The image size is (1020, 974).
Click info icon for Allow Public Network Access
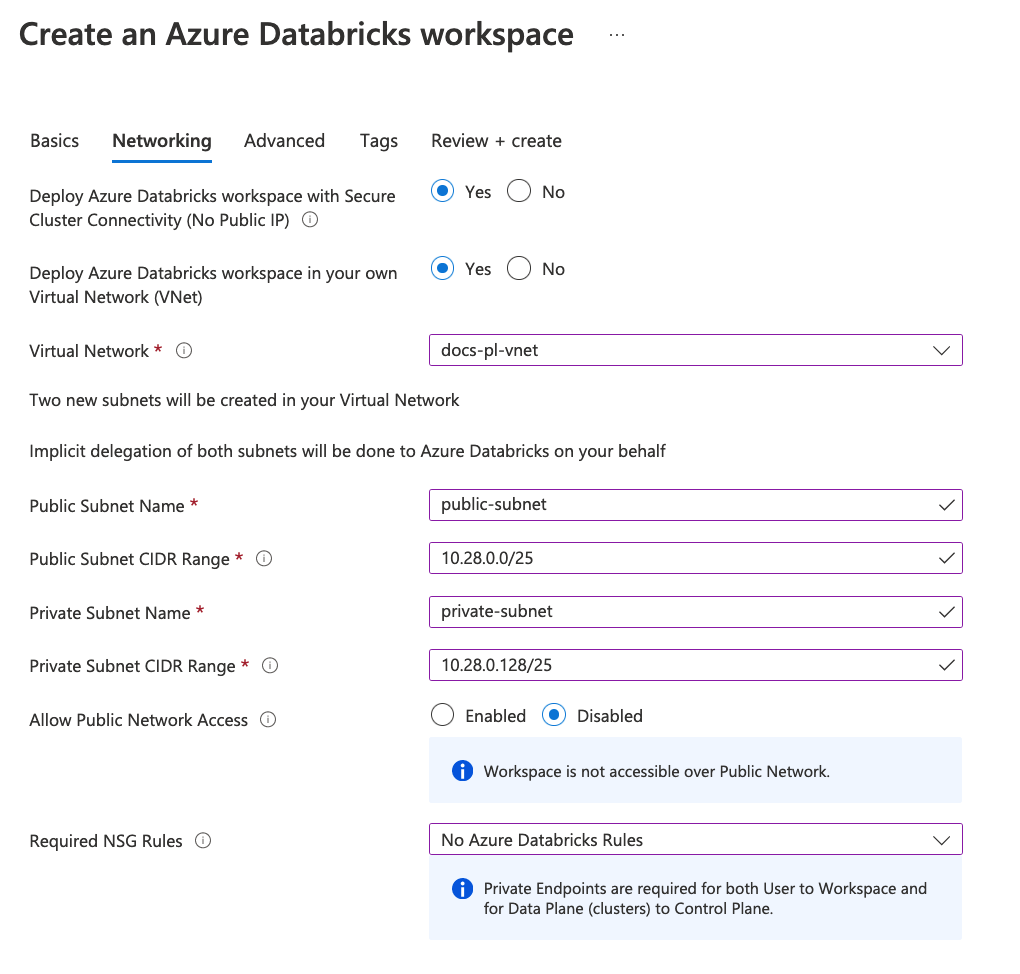pos(268,720)
